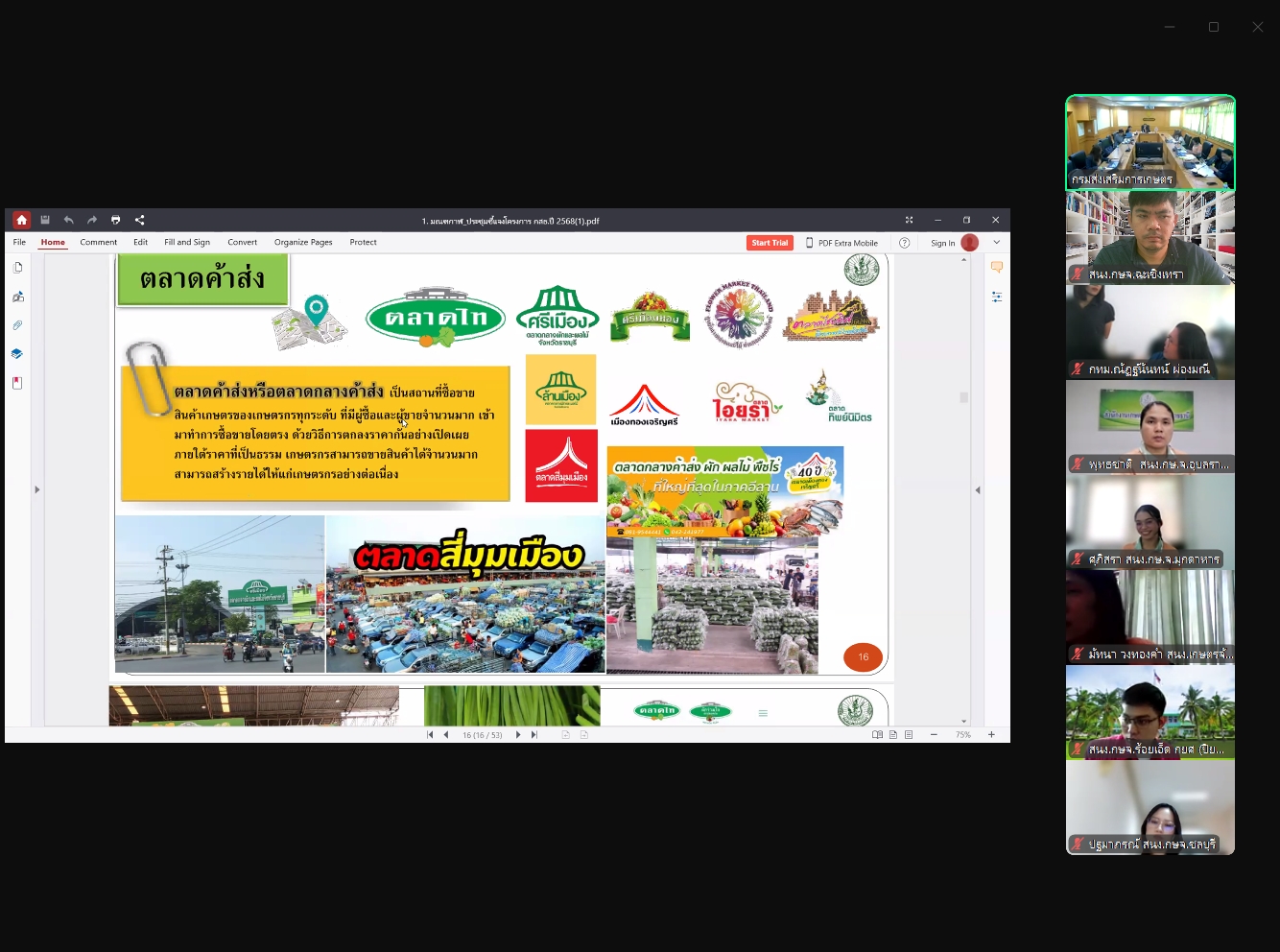Open the properties sliders icon on the right rail
1280x952 pixels.
click(x=997, y=297)
